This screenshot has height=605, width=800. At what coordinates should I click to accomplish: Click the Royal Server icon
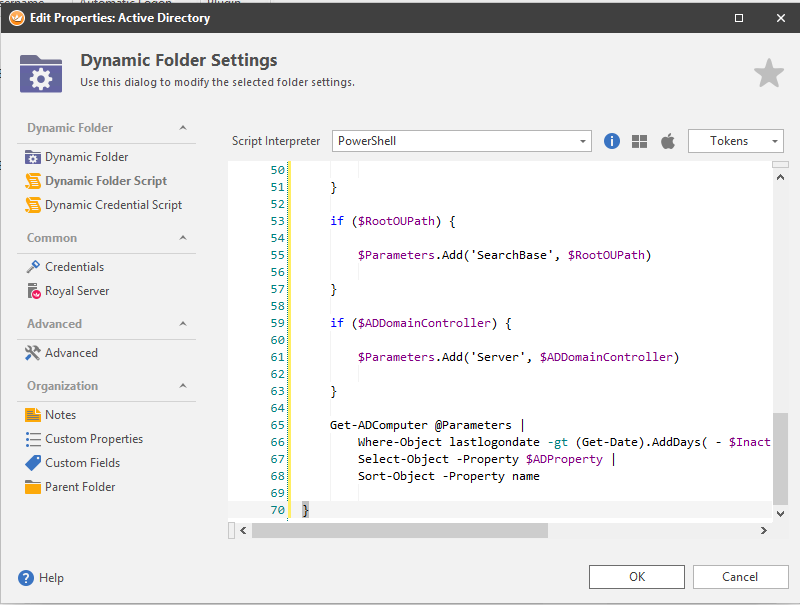click(33, 291)
